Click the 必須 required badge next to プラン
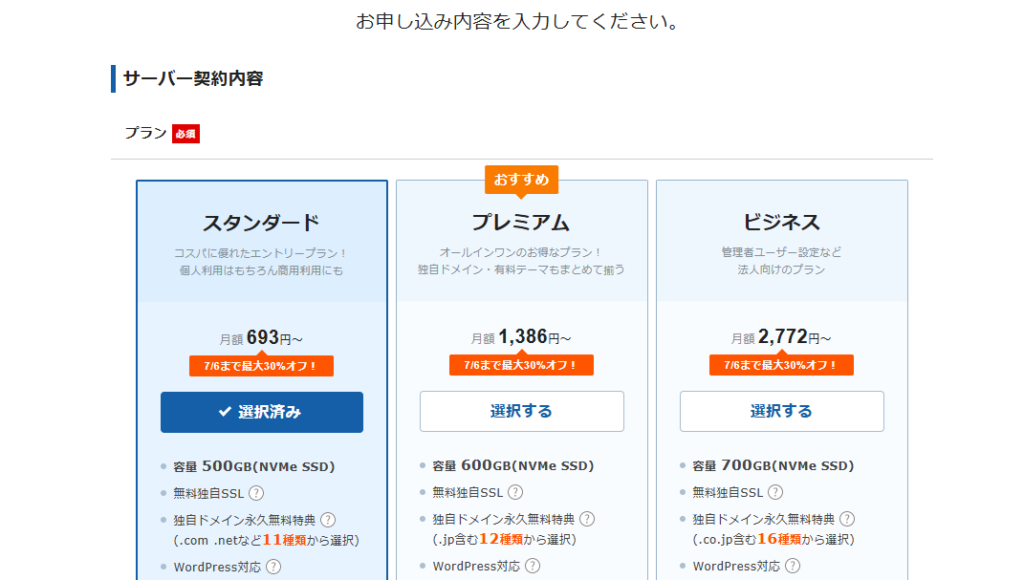This screenshot has height=580, width=1024. 186,134
